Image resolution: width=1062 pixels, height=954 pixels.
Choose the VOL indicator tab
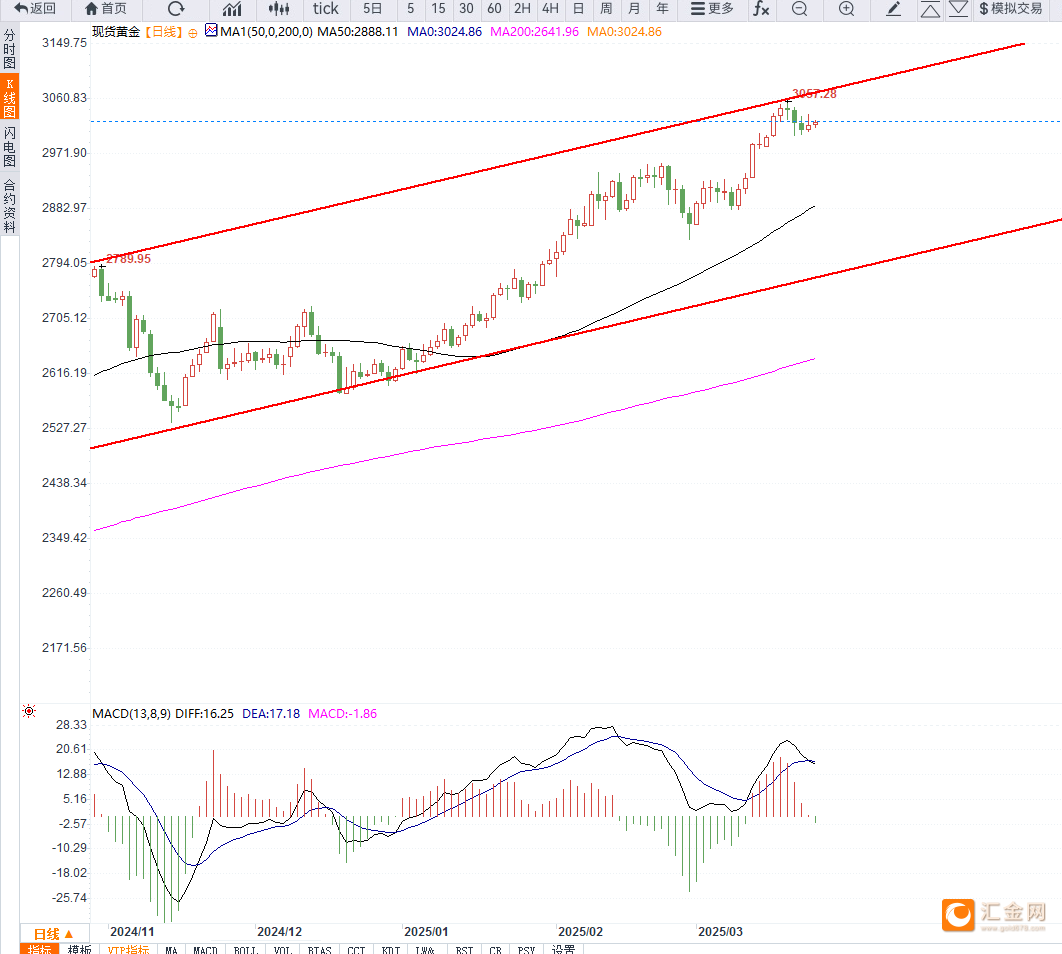click(x=283, y=949)
